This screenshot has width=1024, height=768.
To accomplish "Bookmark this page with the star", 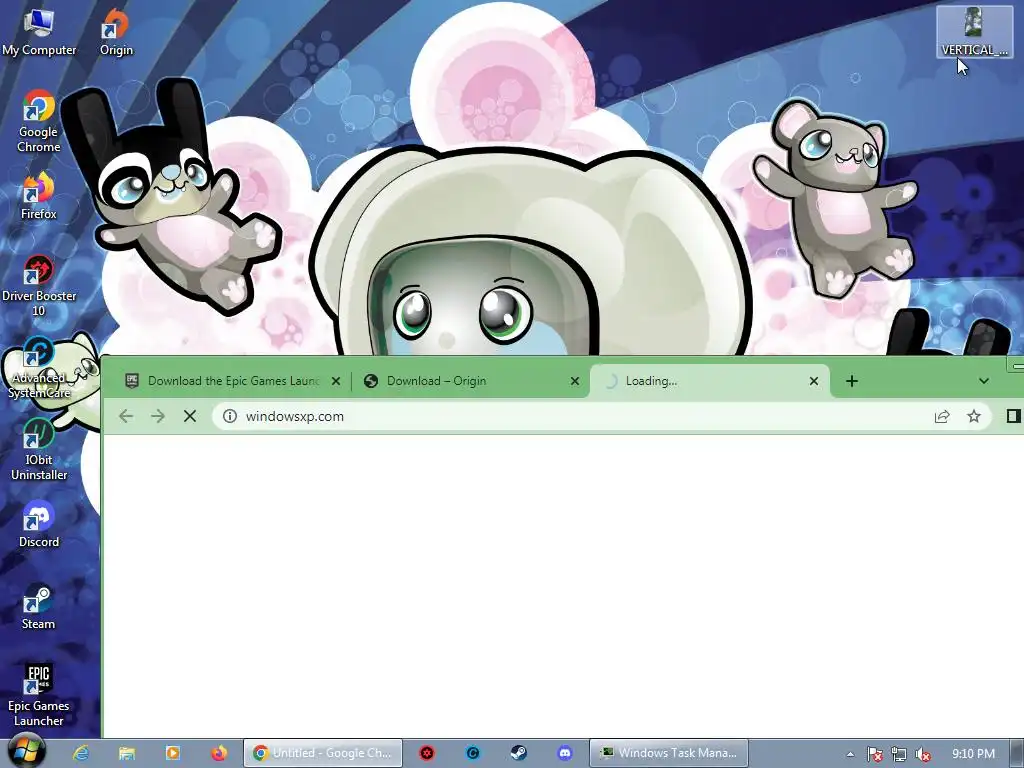I will click(974, 416).
